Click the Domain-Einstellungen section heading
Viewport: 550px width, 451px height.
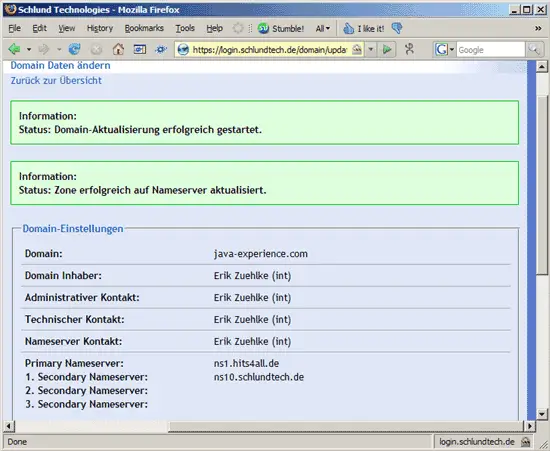tap(73, 229)
